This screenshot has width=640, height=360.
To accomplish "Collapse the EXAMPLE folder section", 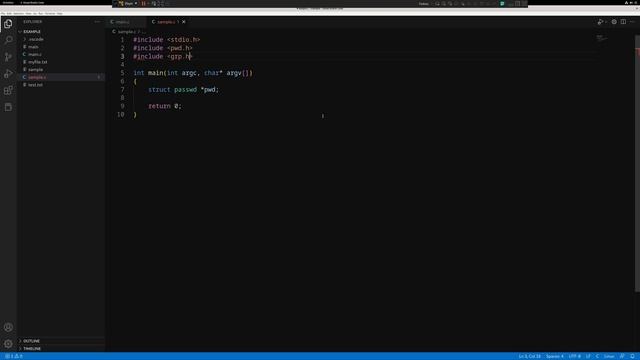I will point(32,31).
